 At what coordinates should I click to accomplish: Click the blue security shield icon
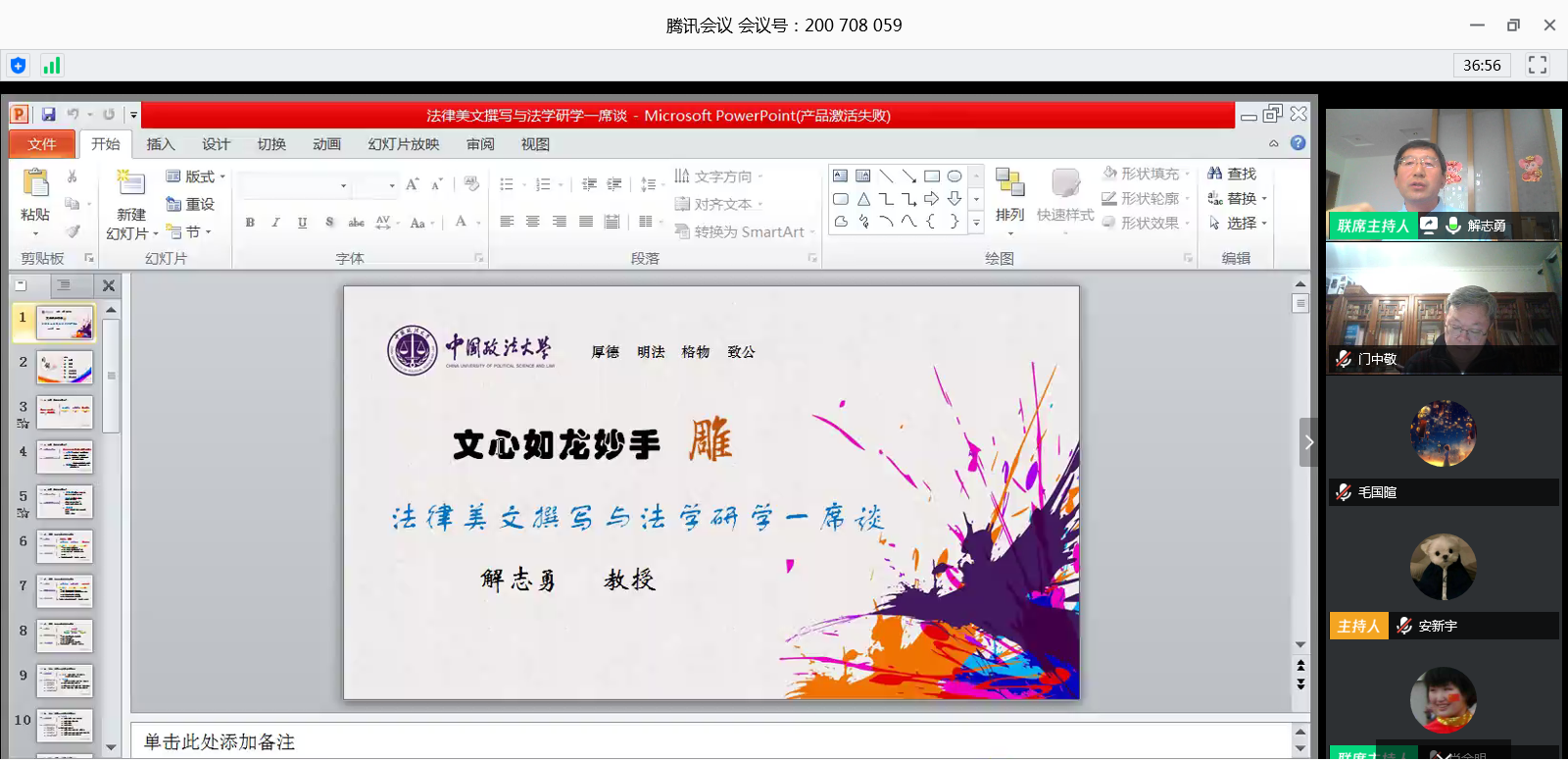coord(18,66)
